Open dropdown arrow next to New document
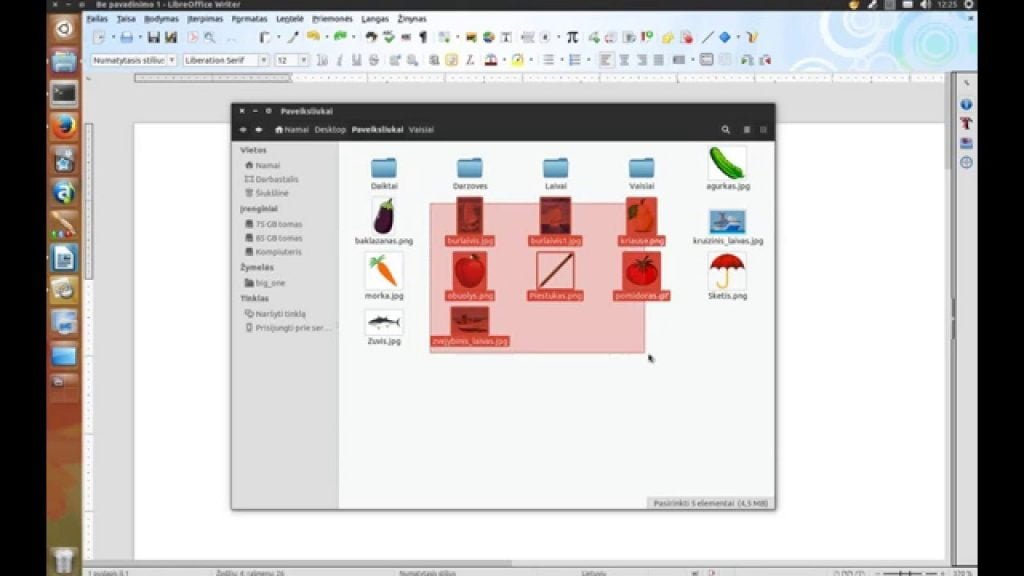1024x576 pixels. point(112,38)
